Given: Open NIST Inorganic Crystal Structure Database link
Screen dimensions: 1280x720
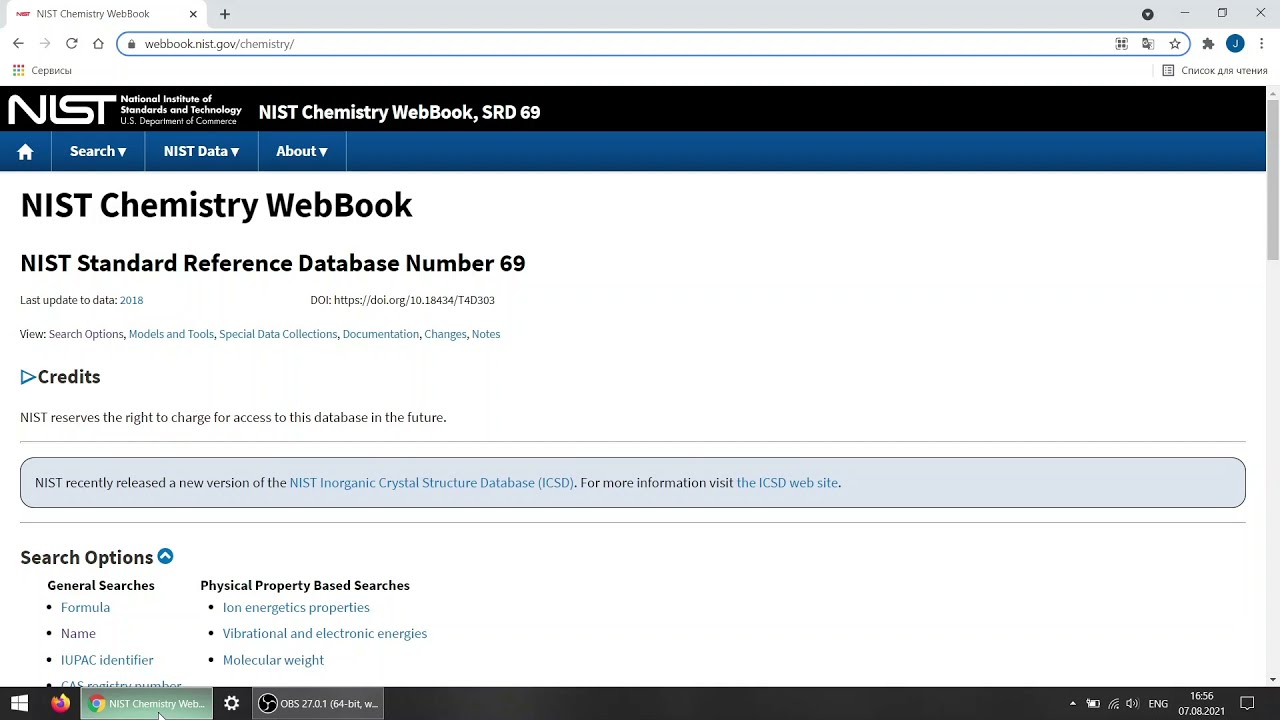Looking at the screenshot, I should pos(431,482).
